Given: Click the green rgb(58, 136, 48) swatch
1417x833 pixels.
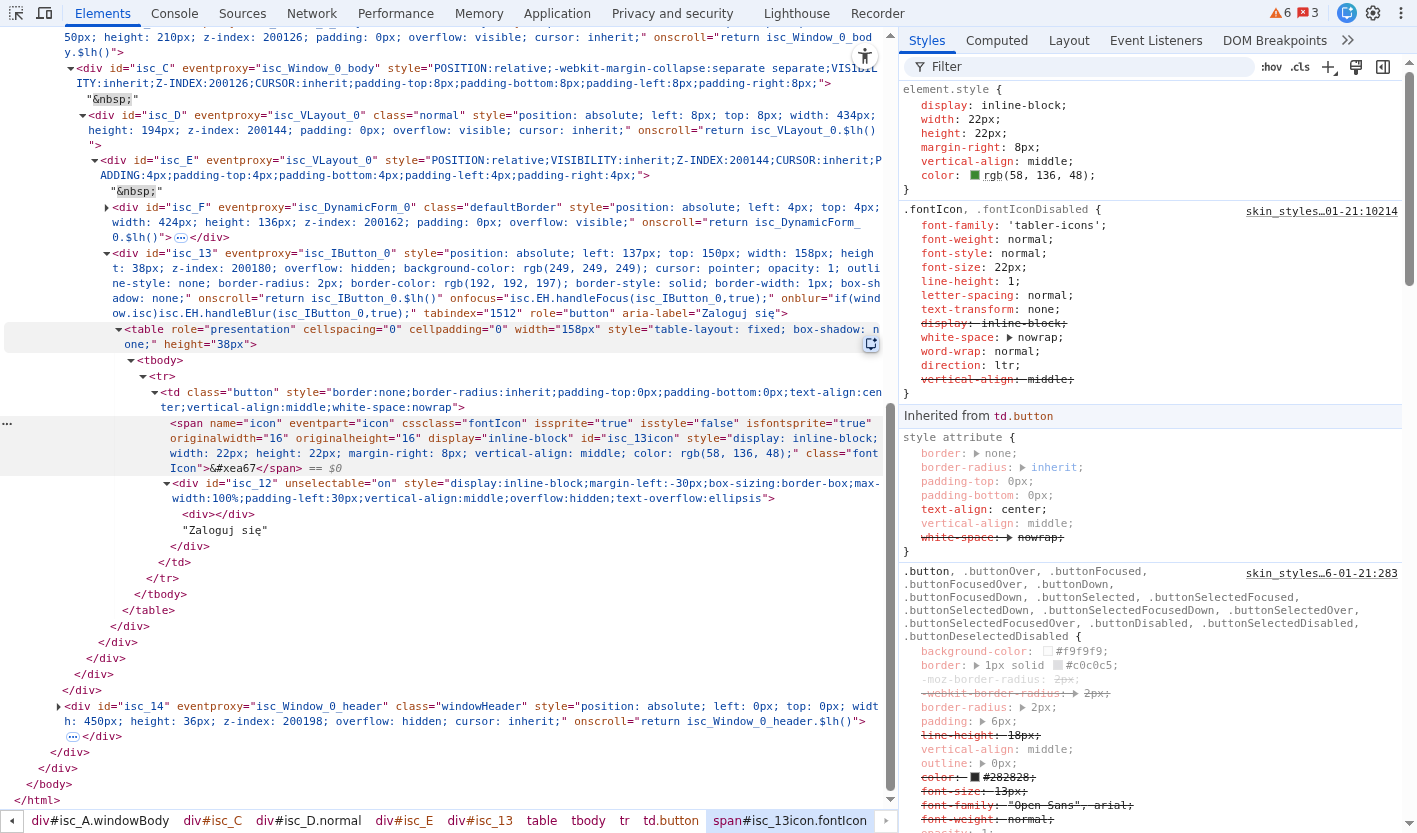Looking at the screenshot, I should [x=975, y=176].
